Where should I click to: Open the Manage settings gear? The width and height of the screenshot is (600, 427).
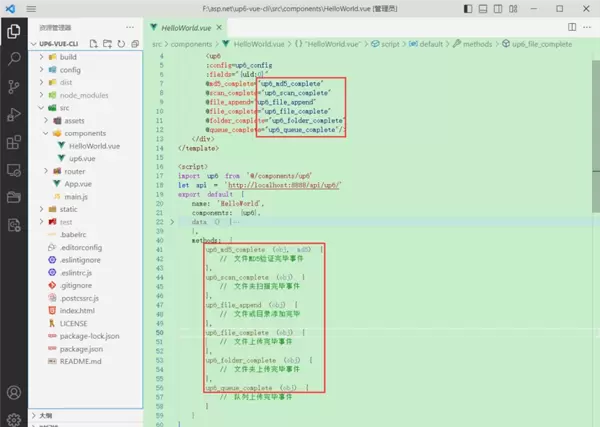tap(14, 418)
